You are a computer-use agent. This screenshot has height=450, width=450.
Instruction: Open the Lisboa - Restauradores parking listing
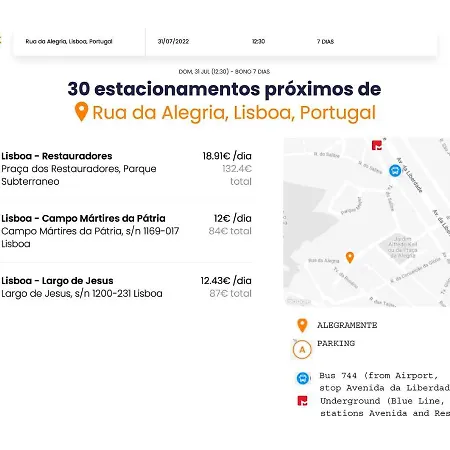[126, 169]
